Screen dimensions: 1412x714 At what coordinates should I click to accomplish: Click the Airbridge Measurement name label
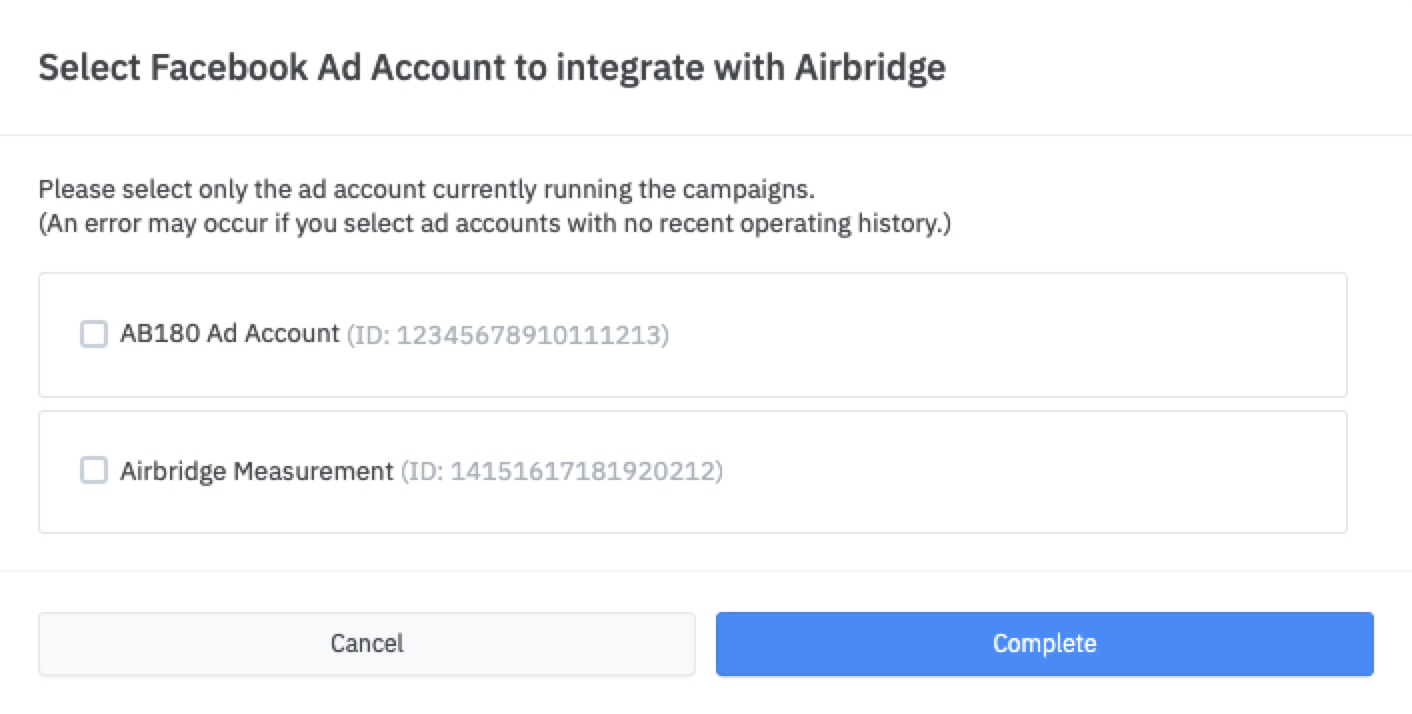pyautogui.click(x=257, y=471)
